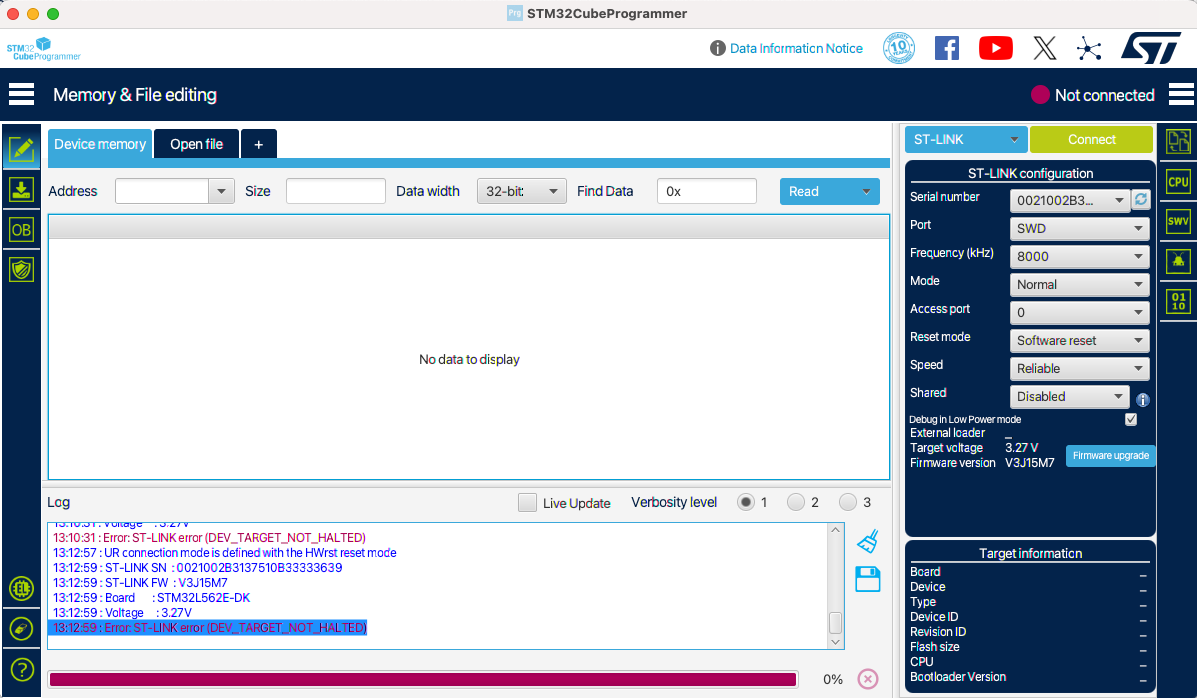This screenshot has width=1197, height=698.
Task: Open the External Loaders (EL) panel
Action: [21, 589]
